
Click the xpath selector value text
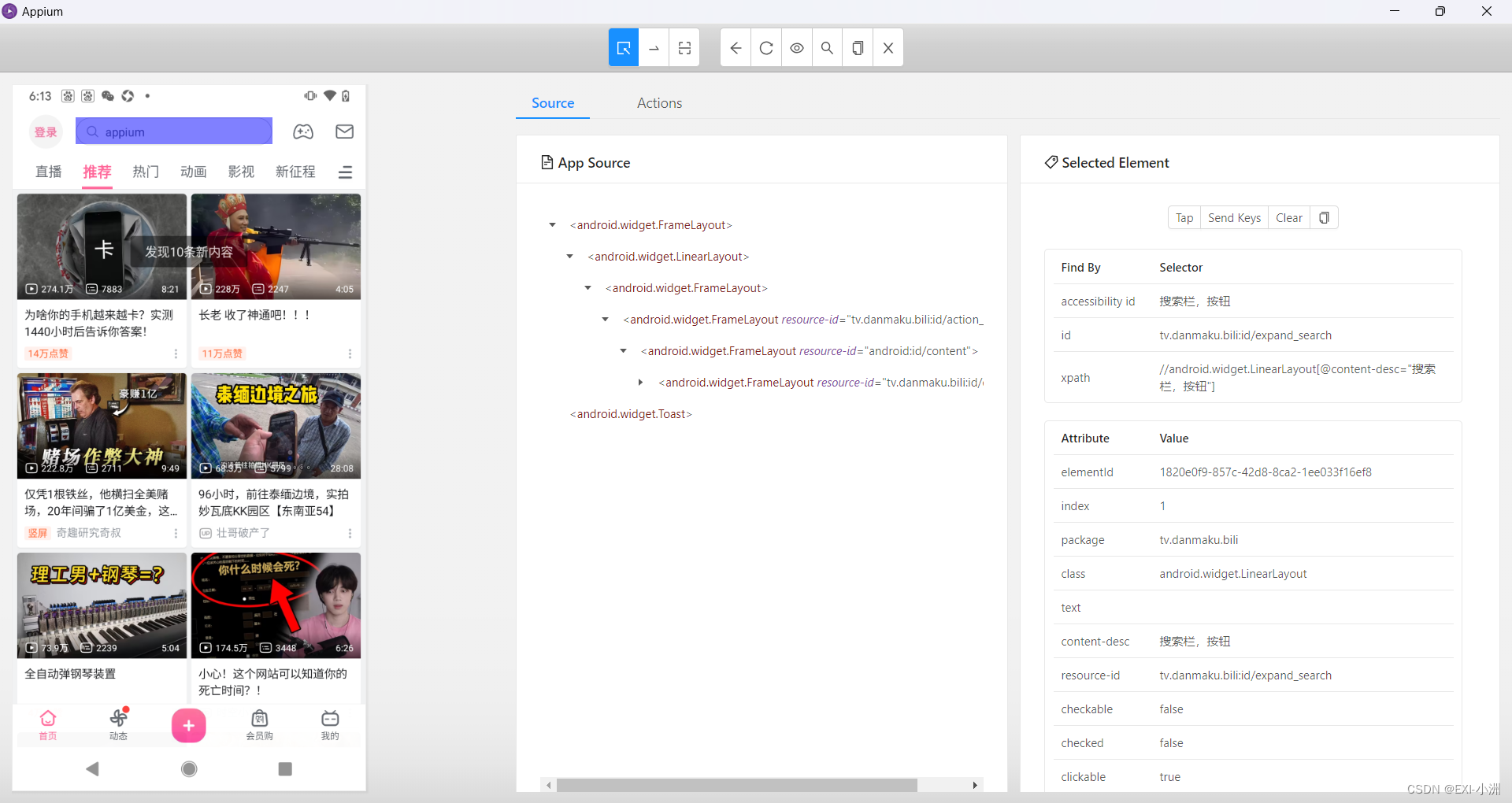(1297, 378)
